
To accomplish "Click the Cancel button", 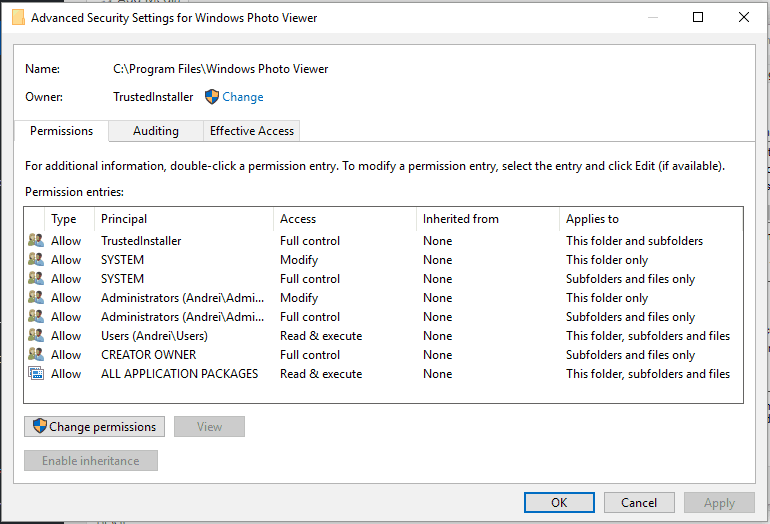I will [639, 503].
